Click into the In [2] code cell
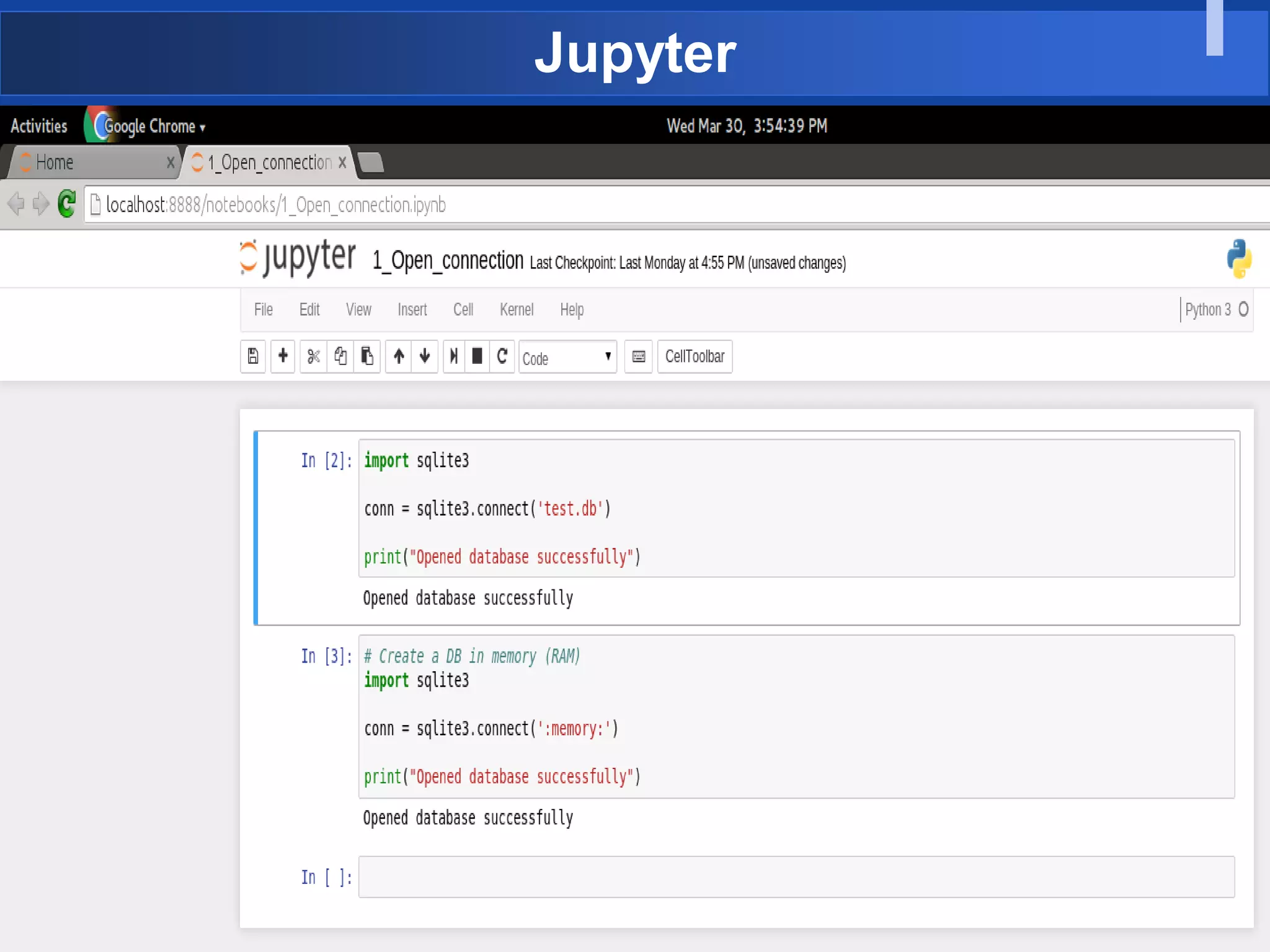Viewport: 1270px width, 952px height. click(x=796, y=508)
